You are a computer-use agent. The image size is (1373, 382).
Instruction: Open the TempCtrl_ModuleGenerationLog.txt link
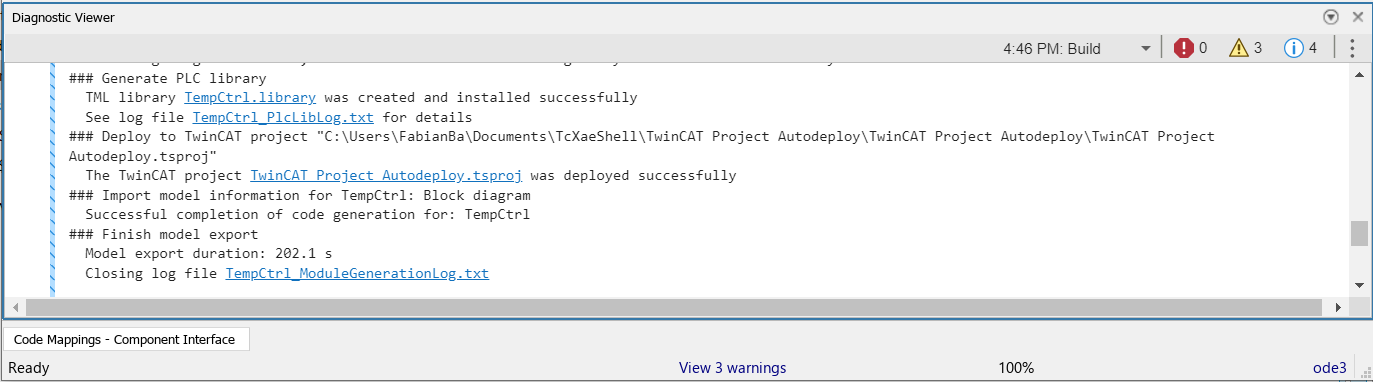[357, 273]
